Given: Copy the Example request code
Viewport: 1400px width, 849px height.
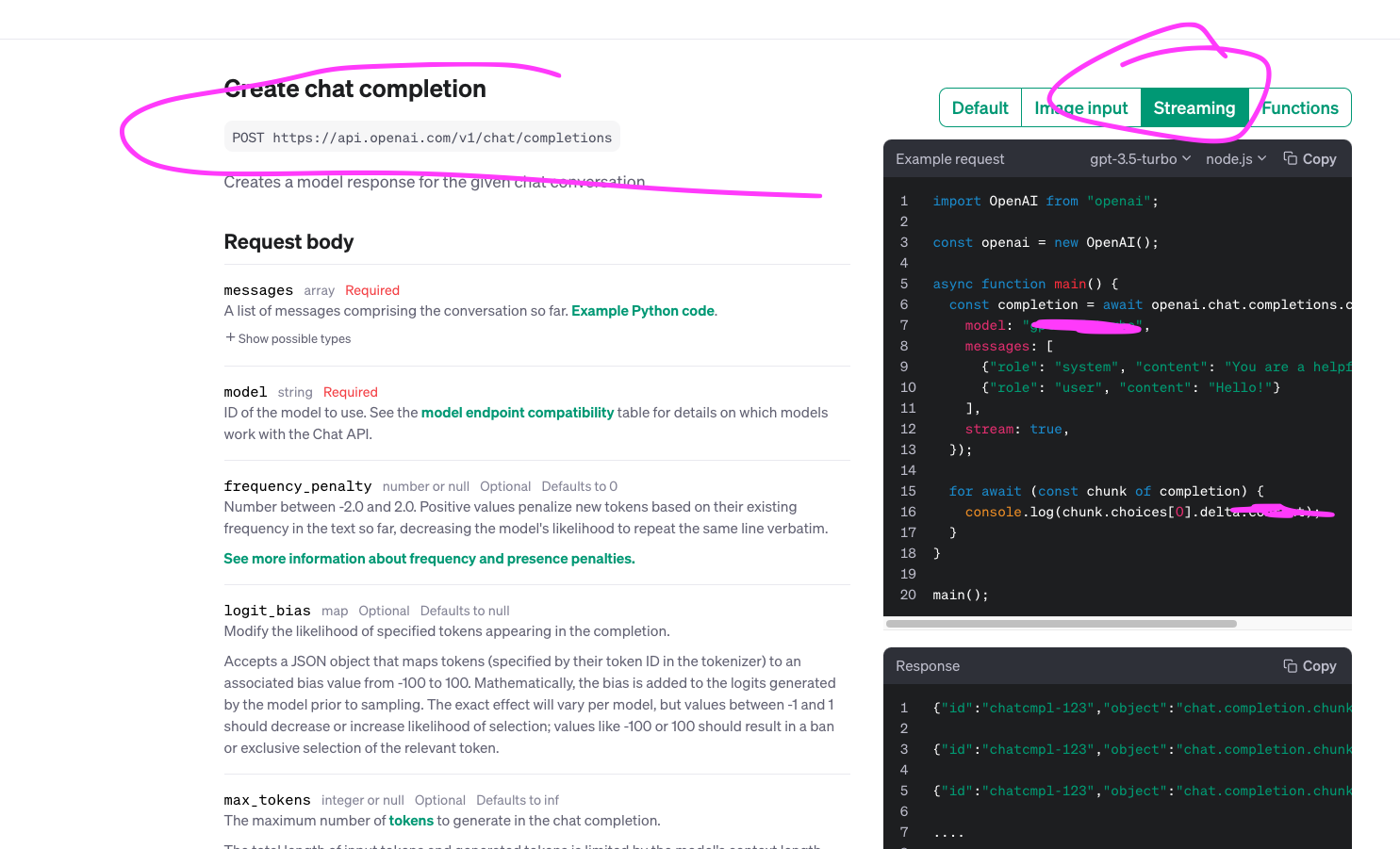Looking at the screenshot, I should (1309, 159).
